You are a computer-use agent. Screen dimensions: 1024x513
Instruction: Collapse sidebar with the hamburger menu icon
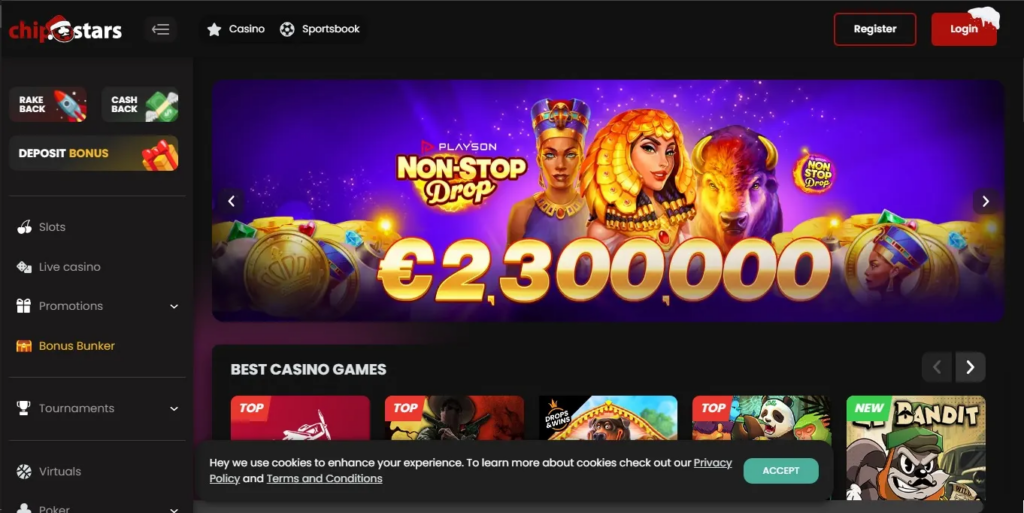pos(160,29)
